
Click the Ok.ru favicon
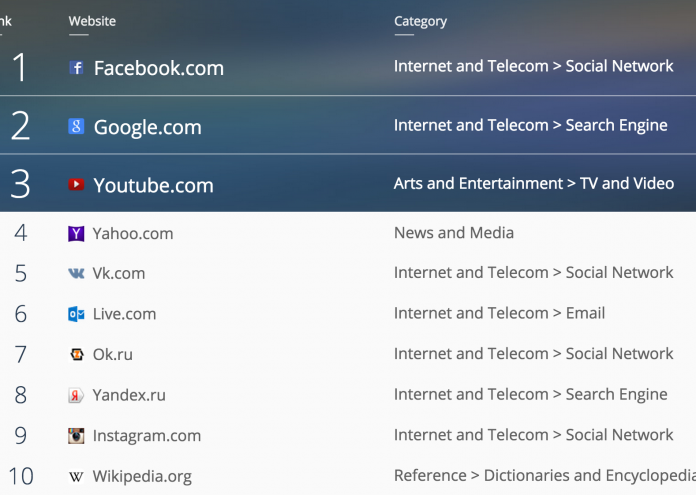point(77,354)
